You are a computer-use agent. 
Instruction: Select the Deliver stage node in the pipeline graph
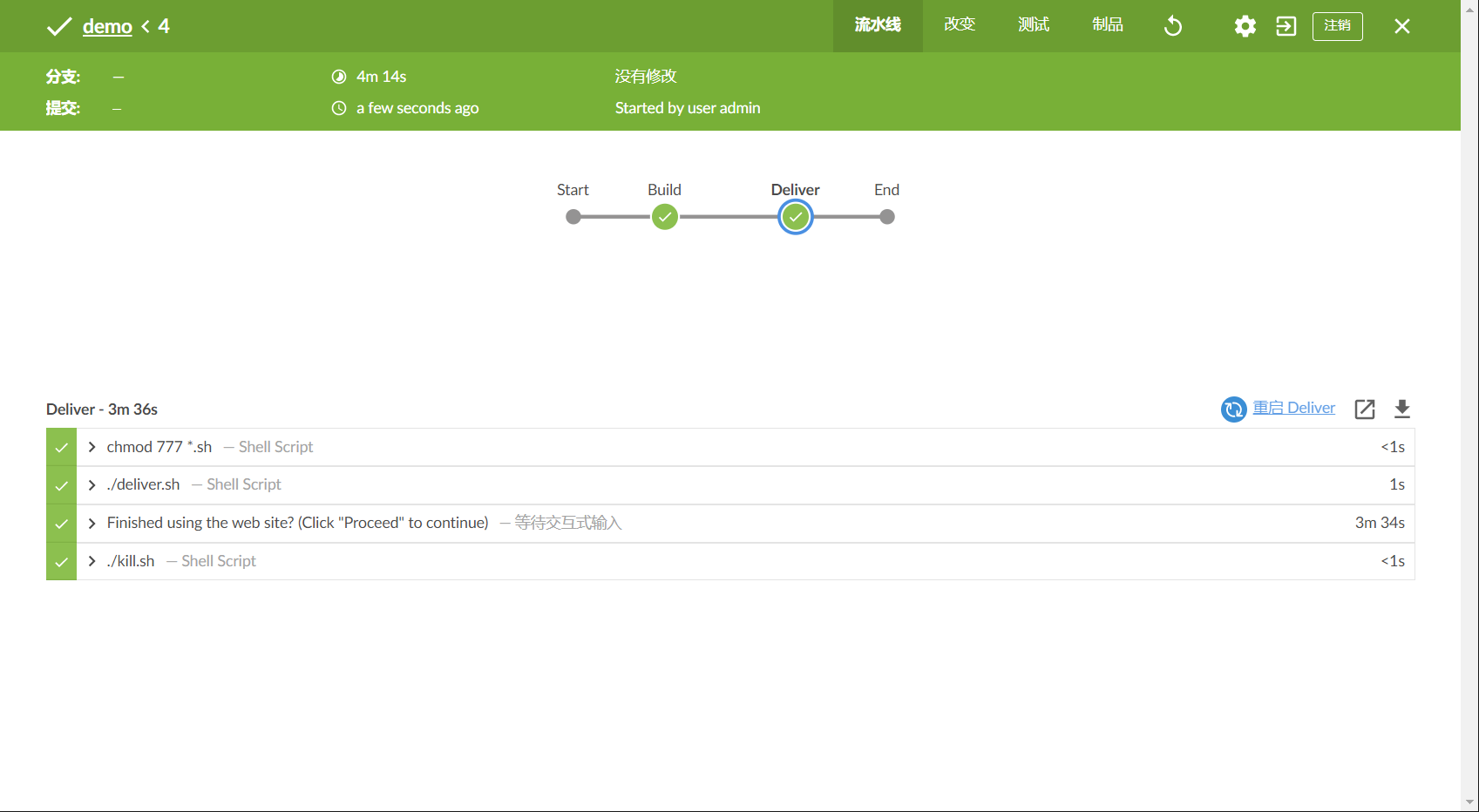[795, 216]
